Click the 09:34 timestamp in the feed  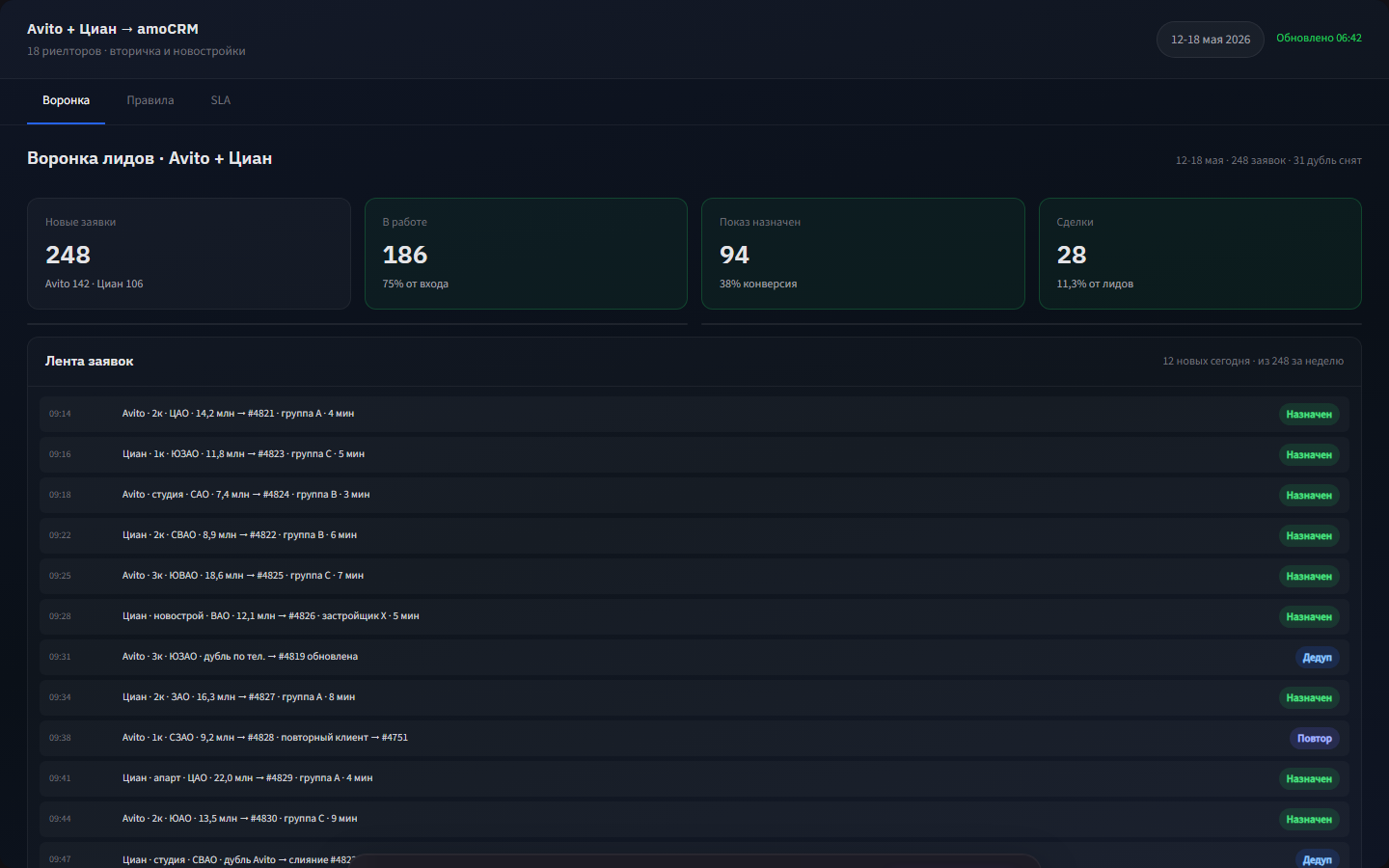point(60,697)
